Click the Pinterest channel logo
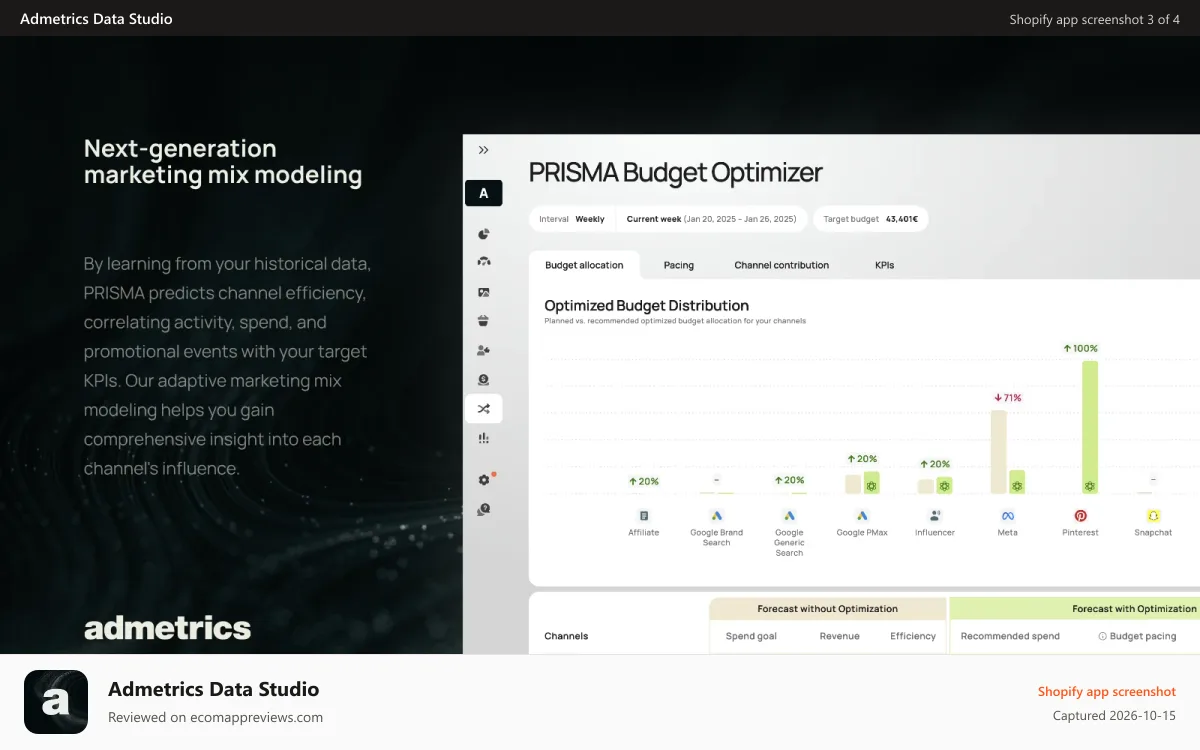The image size is (1200, 750). (x=1080, y=516)
